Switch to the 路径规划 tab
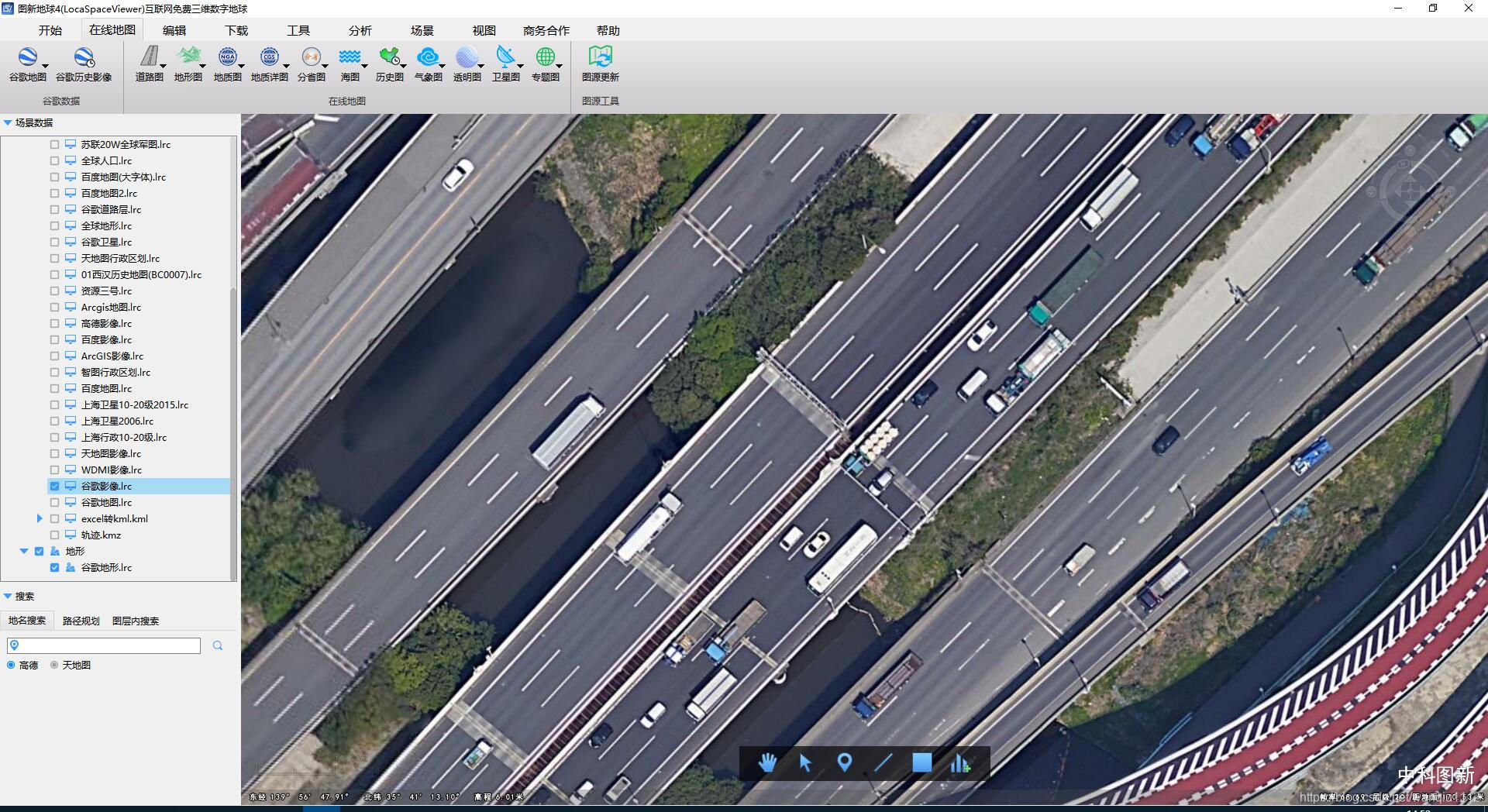This screenshot has height=812, width=1488. pos(81,621)
